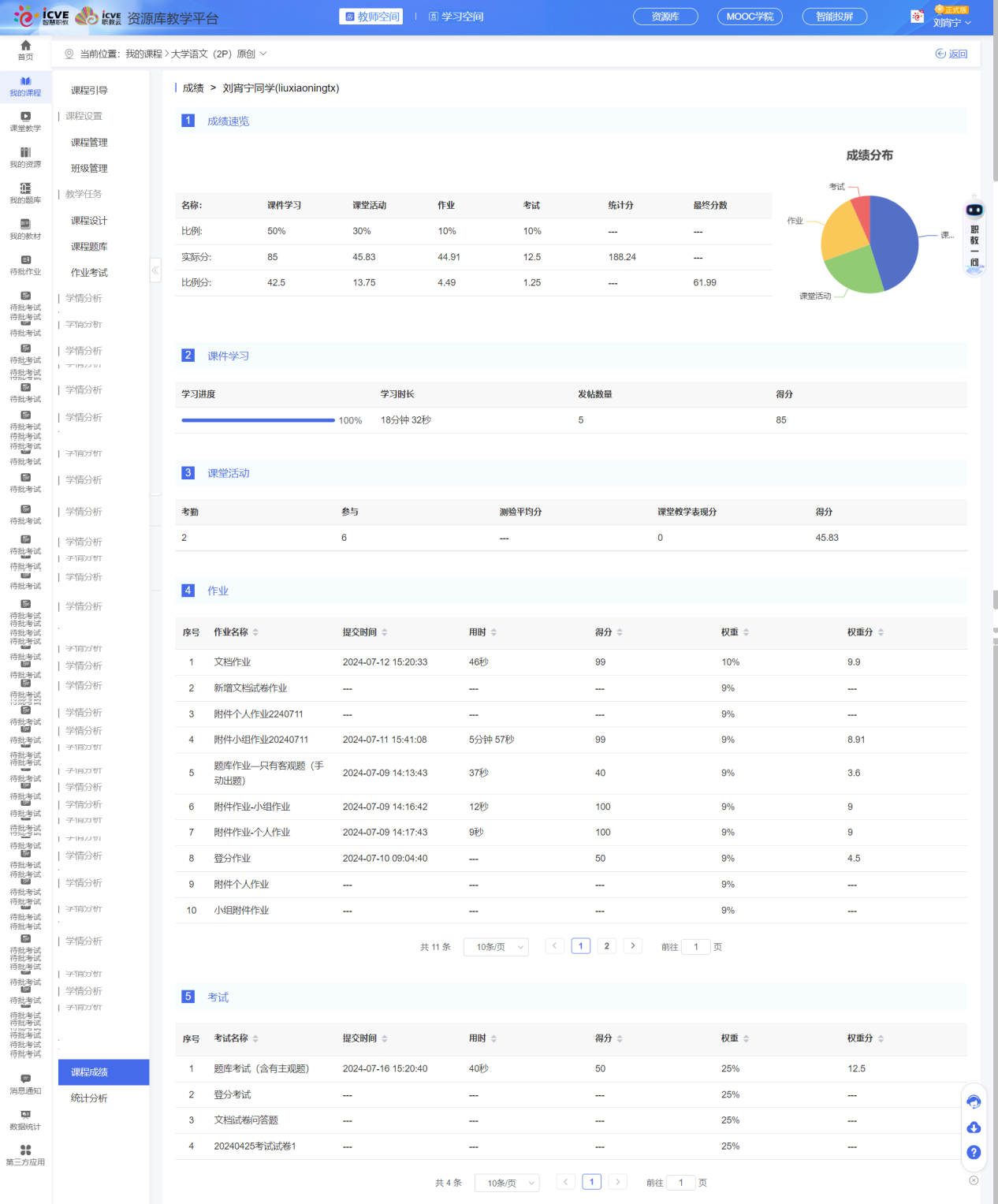The height and width of the screenshot is (1204, 998).
Task: Click the 消息通知 notification icon
Action: [25, 1084]
